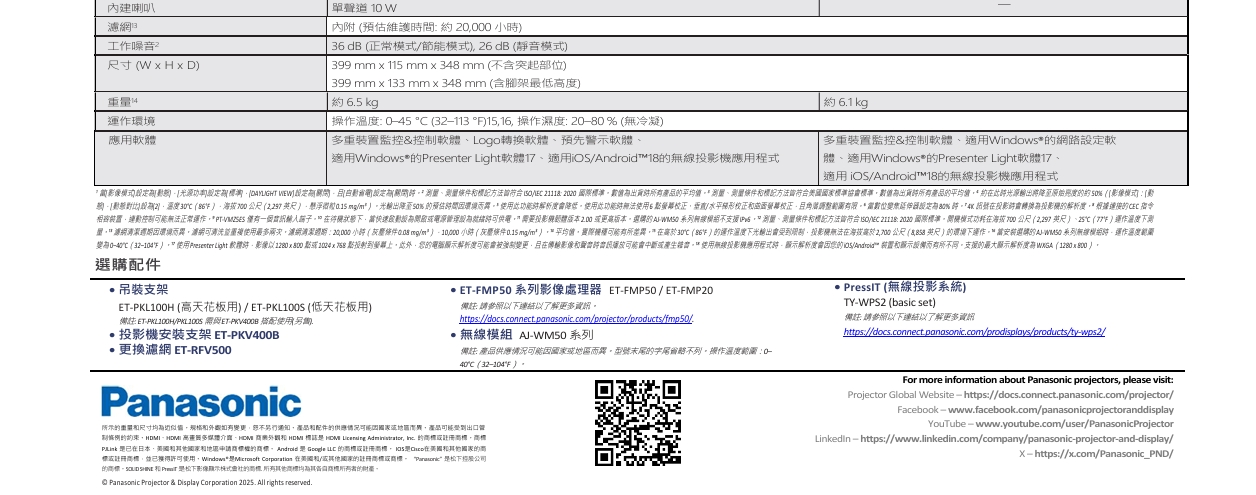Image resolution: width=1256 pixels, height=495 pixels.
Task: Click the Panasonic logo
Action: (x=201, y=402)
